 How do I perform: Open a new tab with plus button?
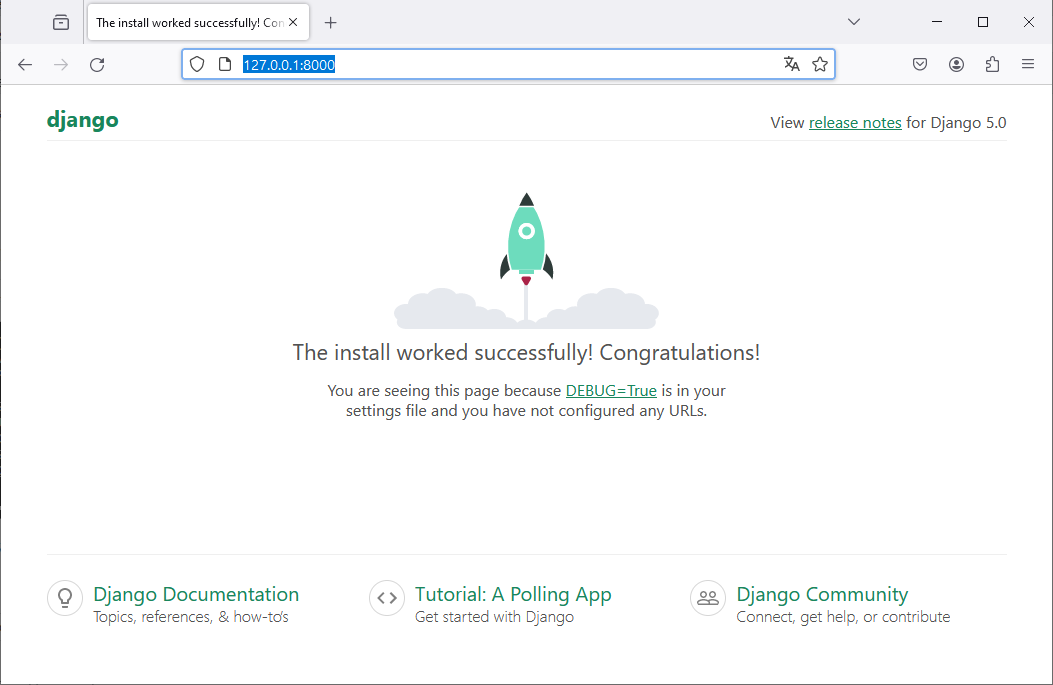[x=331, y=22]
